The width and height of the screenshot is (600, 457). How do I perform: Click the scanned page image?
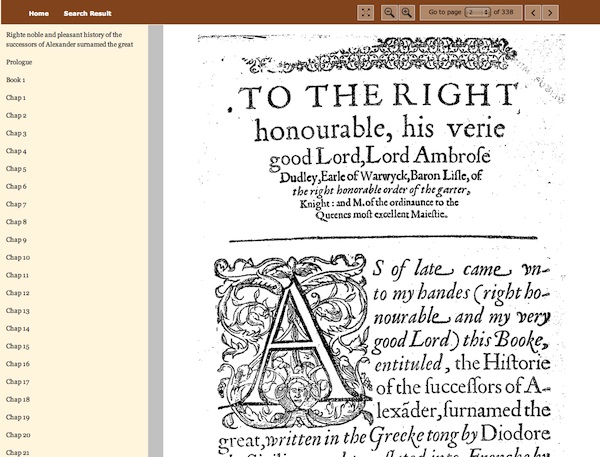382,245
